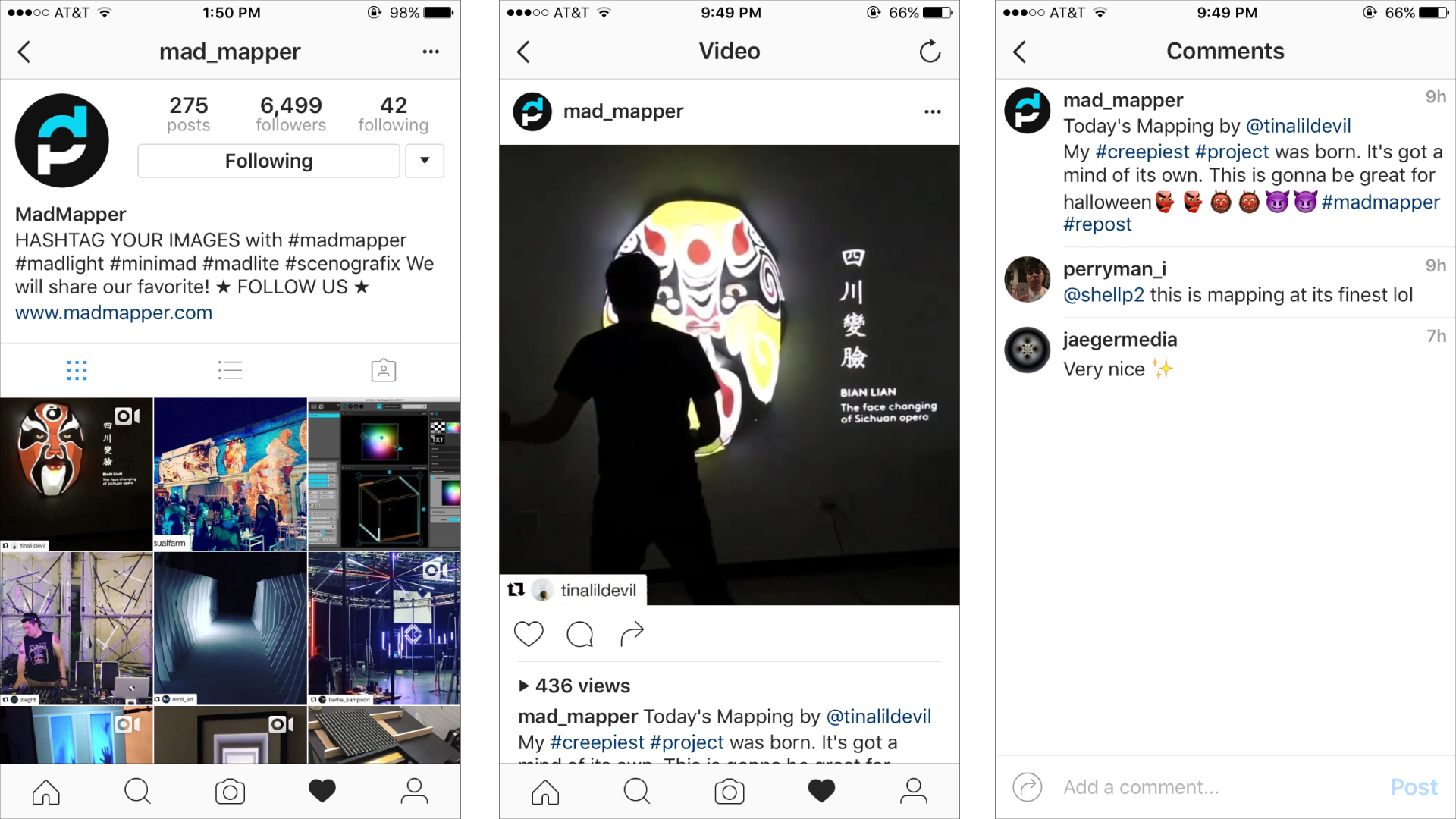Open the 42 following list

[x=393, y=114]
